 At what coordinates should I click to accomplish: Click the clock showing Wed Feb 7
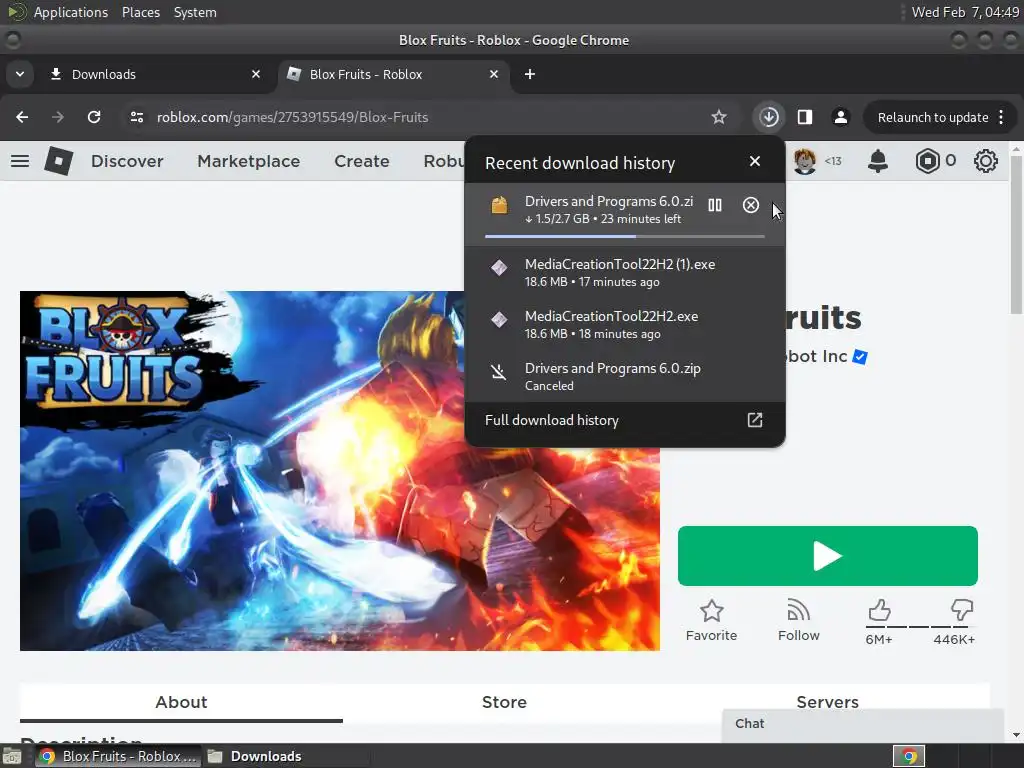[x=965, y=12]
